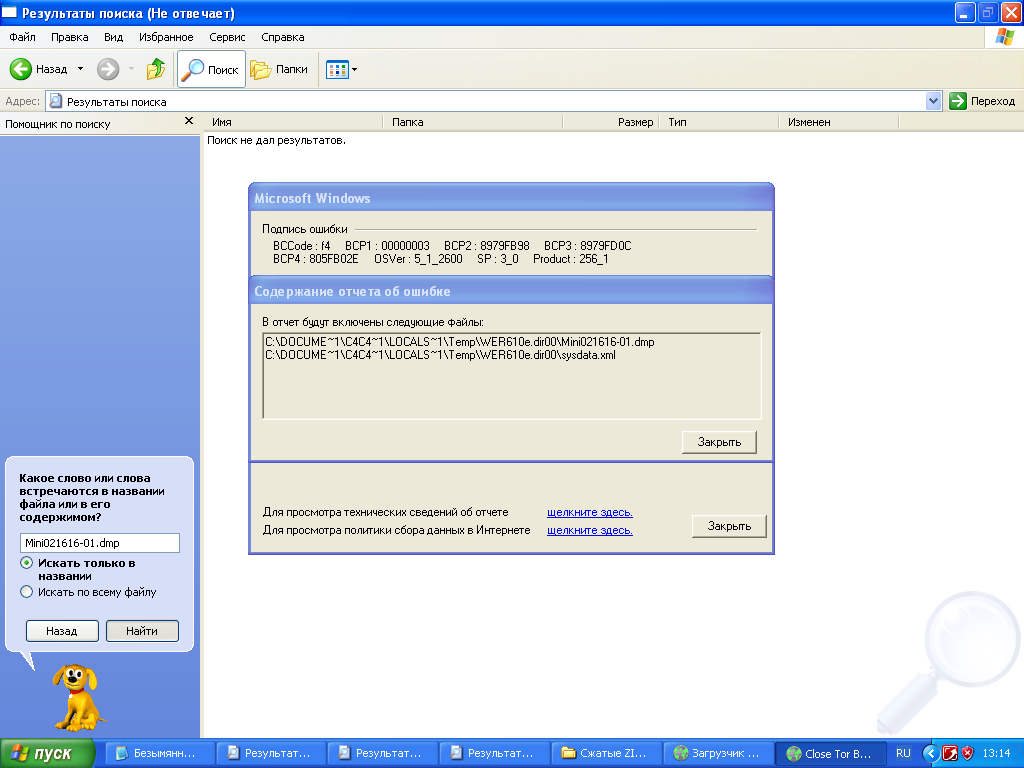Viewport: 1024px width, 768px height.
Task: Open the Папки folders pane
Action: (x=279, y=70)
